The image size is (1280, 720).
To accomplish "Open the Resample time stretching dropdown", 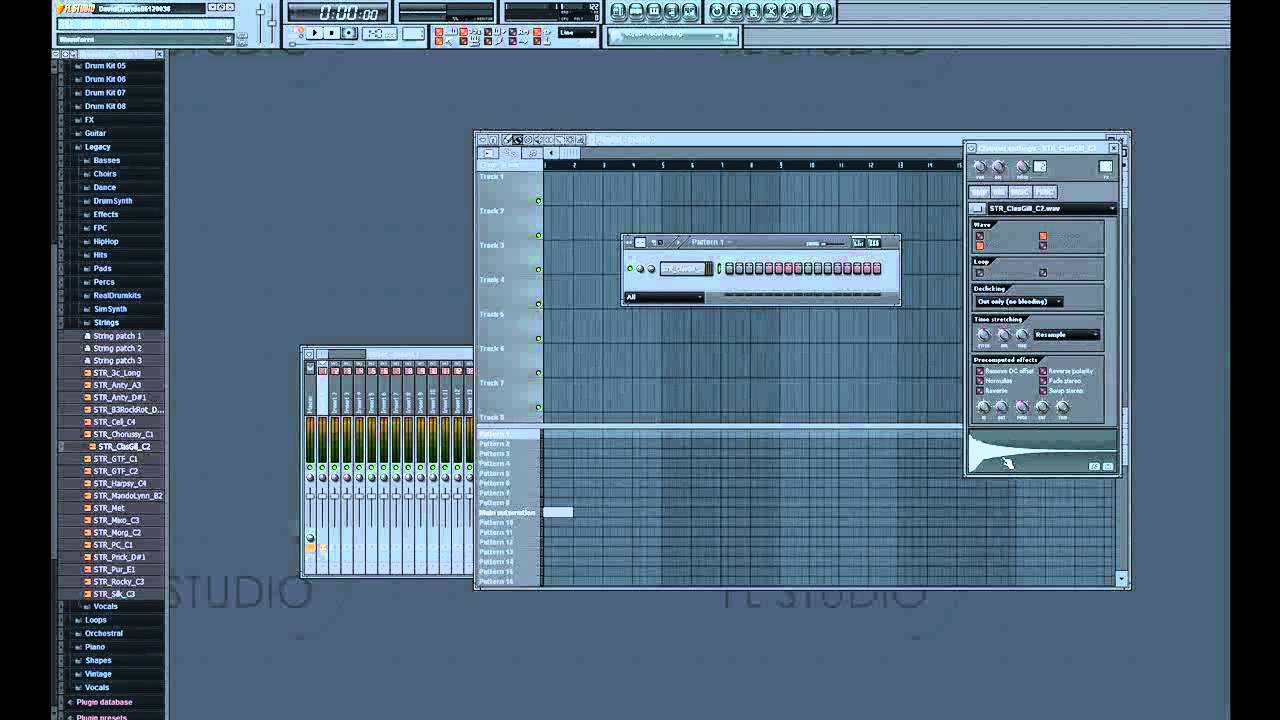I will (1067, 334).
